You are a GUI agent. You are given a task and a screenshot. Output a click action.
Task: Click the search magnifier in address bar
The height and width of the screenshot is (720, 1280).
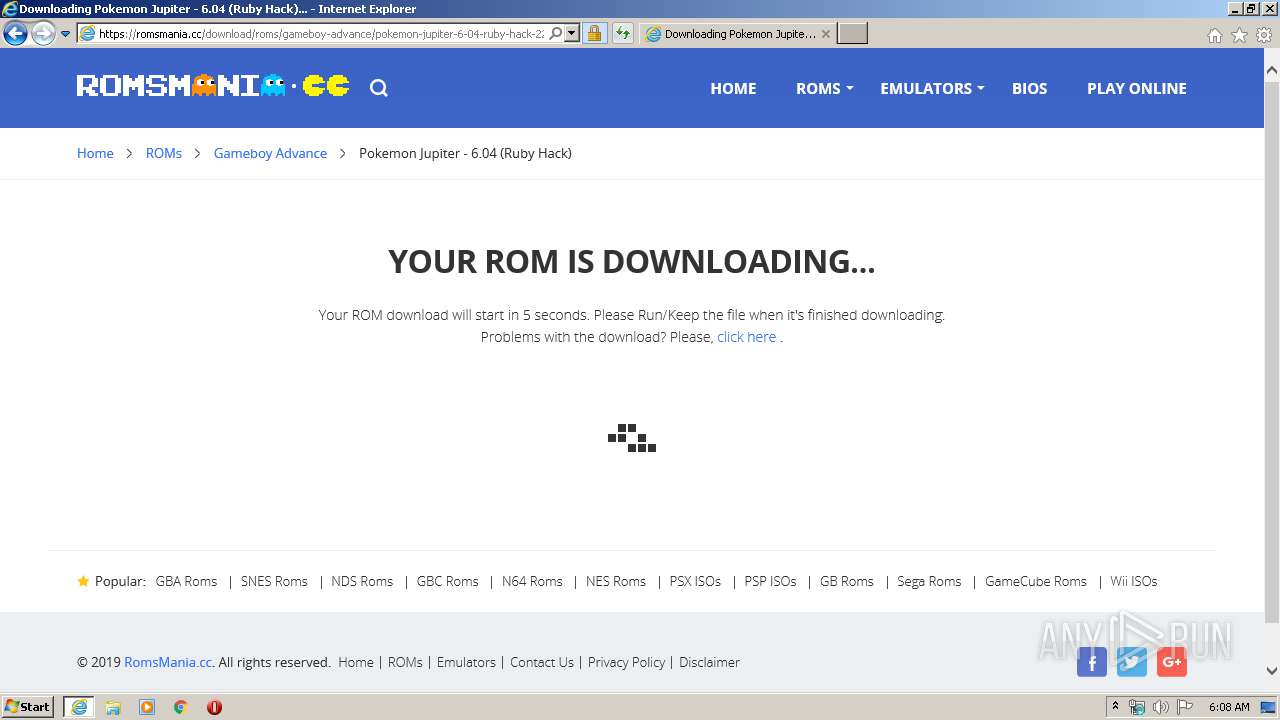pyautogui.click(x=556, y=34)
